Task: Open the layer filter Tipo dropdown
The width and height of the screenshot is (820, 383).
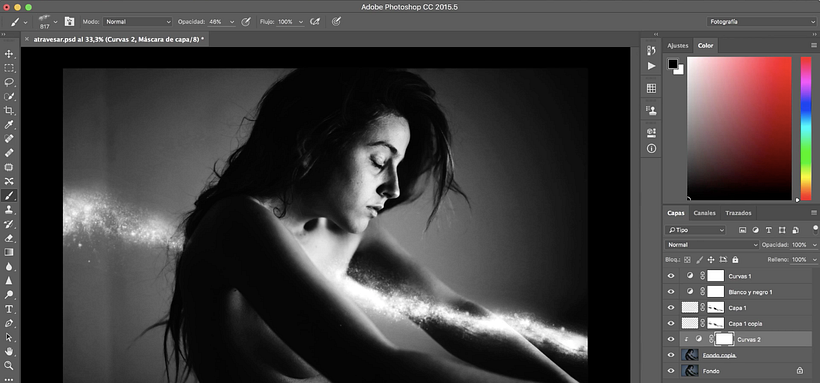Action: pyautogui.click(x=696, y=230)
